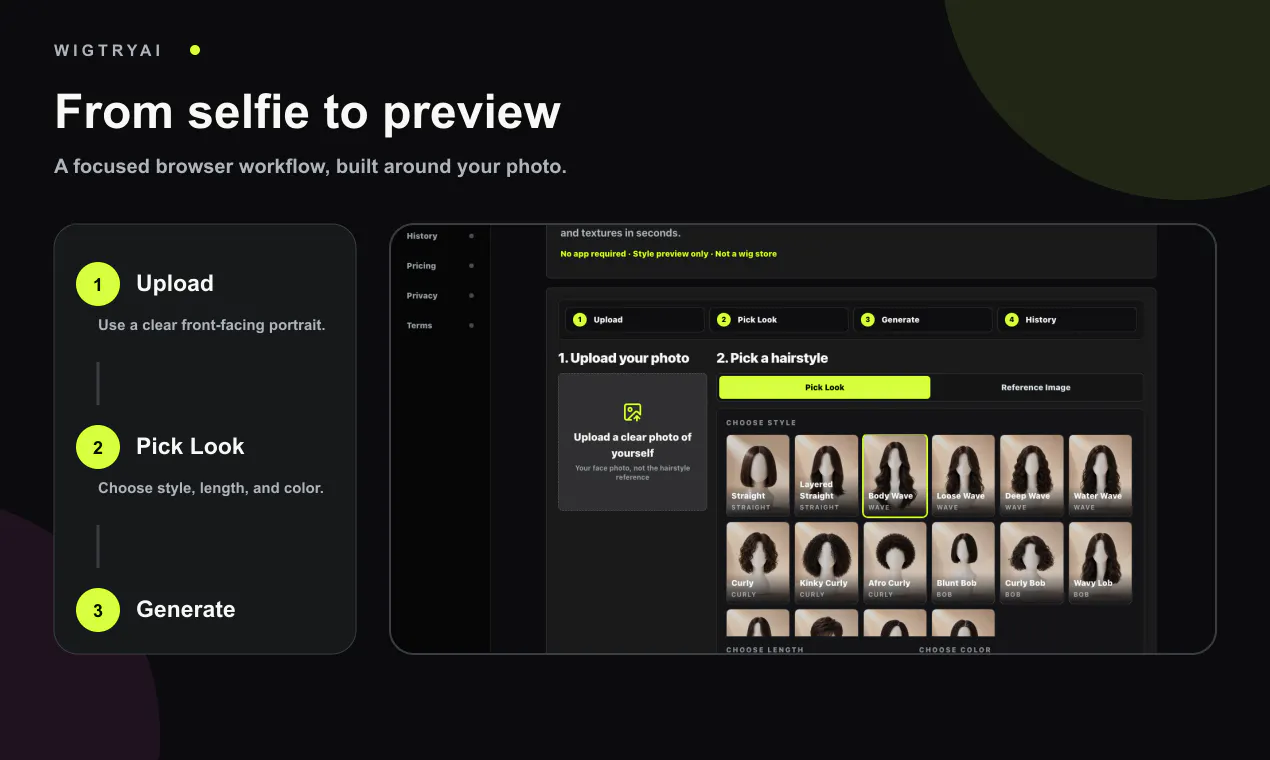The height and width of the screenshot is (760, 1270).
Task: Click the 'CHOOSE STYLE' label
Action: pos(761,423)
